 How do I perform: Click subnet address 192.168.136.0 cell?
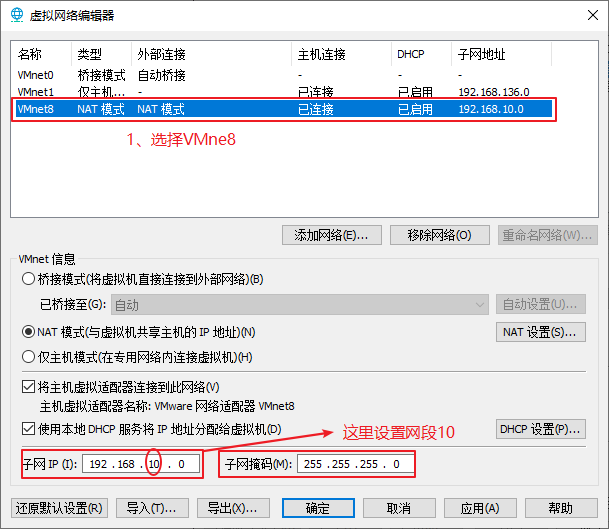[494, 92]
